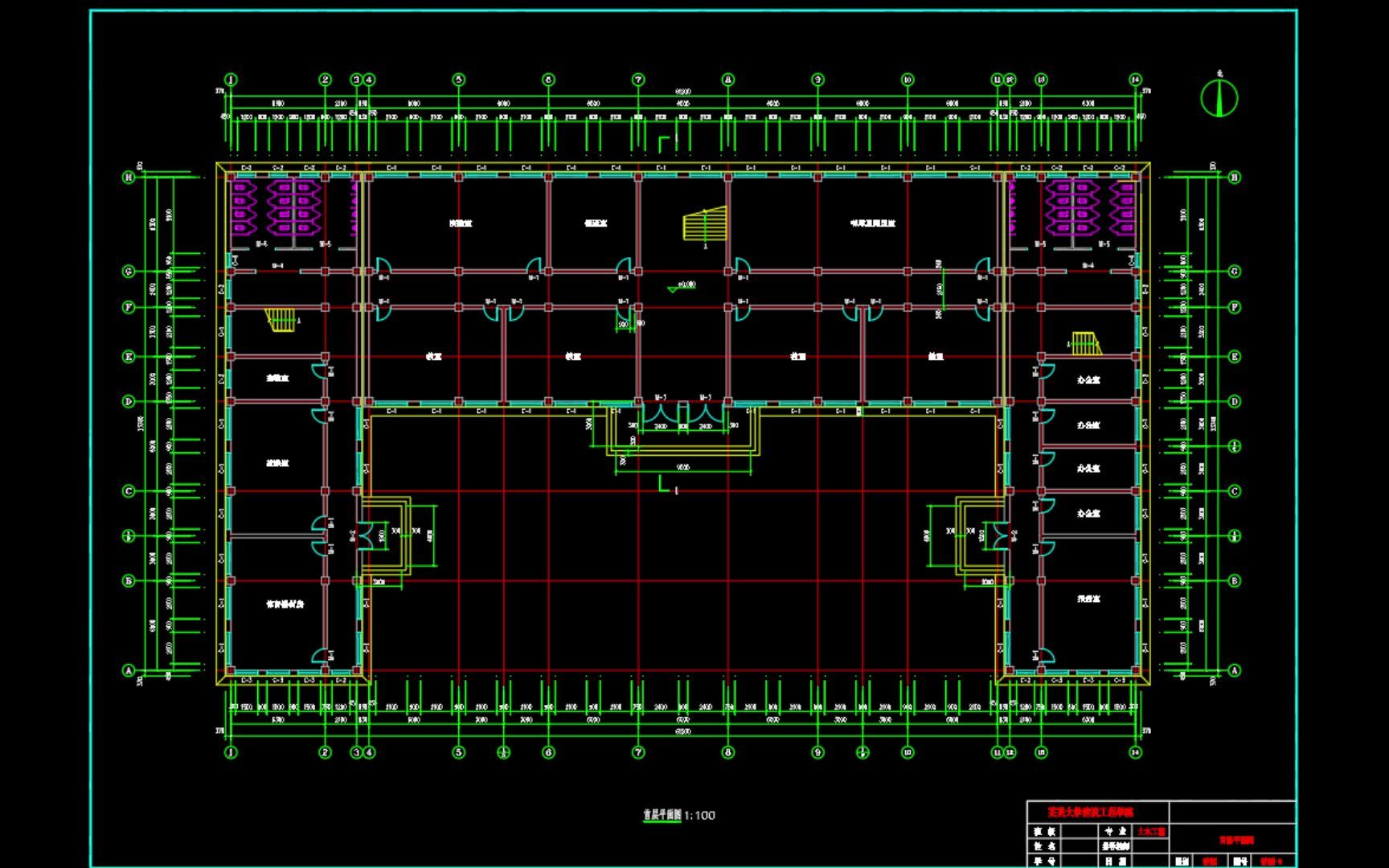This screenshot has width=1389, height=868.
Task: Select grid axis bubble 13 below the plan
Action: point(1041,752)
